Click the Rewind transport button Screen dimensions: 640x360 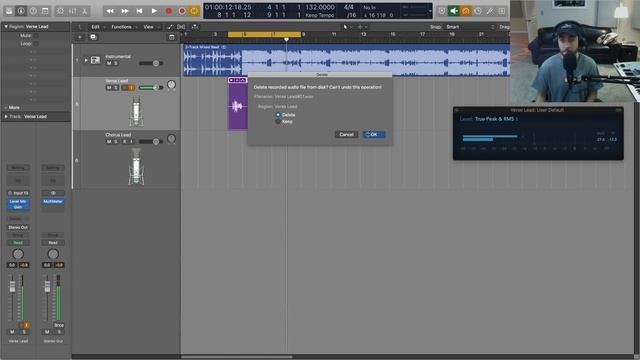click(110, 11)
